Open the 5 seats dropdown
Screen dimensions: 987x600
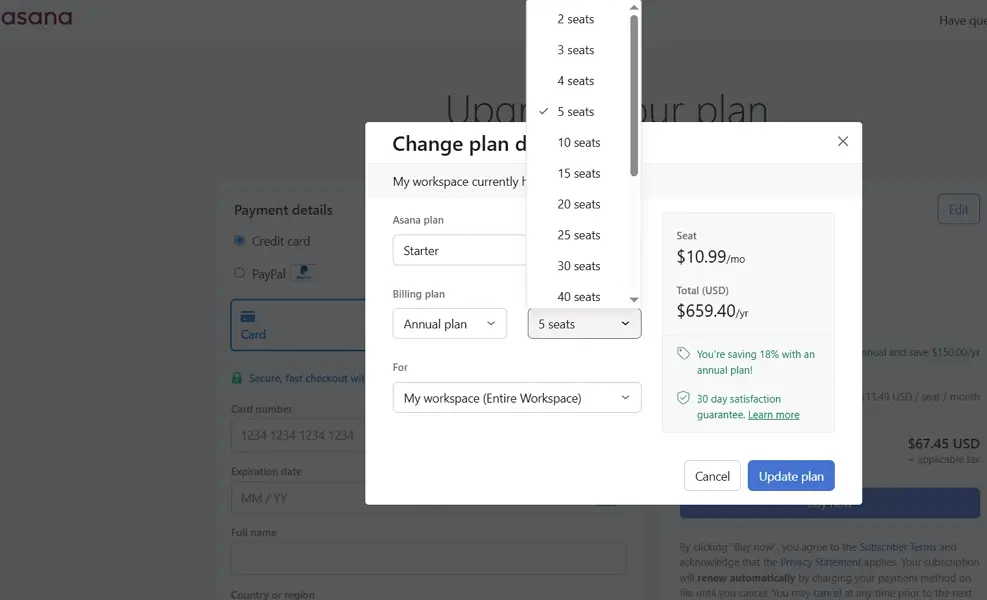(x=584, y=324)
